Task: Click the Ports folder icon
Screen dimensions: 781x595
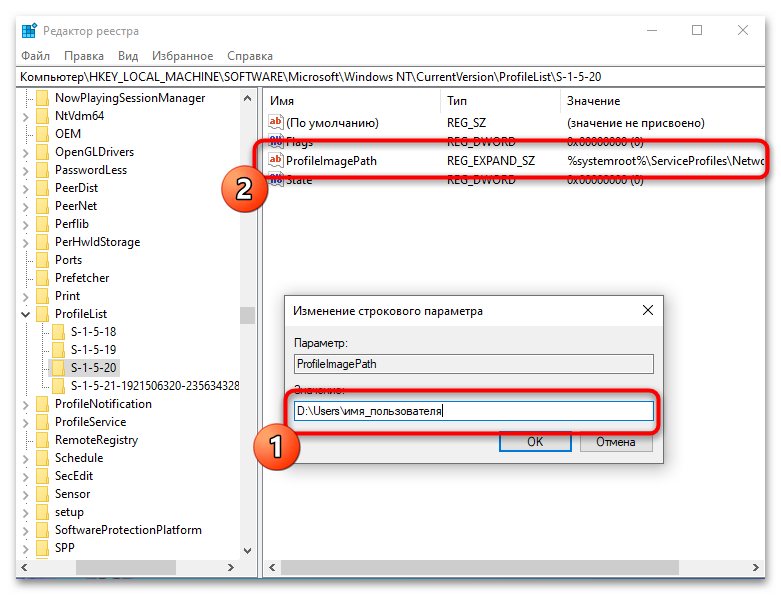Action: pos(43,259)
